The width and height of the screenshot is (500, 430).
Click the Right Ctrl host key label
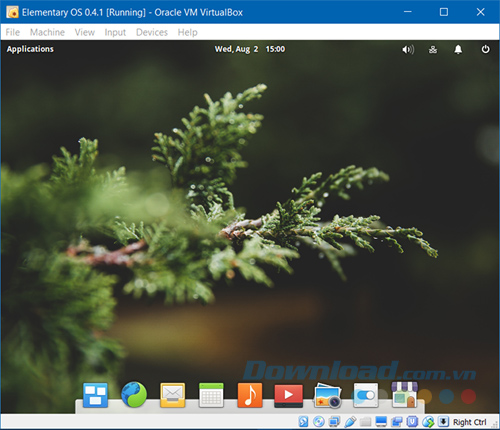pyautogui.click(x=469, y=422)
